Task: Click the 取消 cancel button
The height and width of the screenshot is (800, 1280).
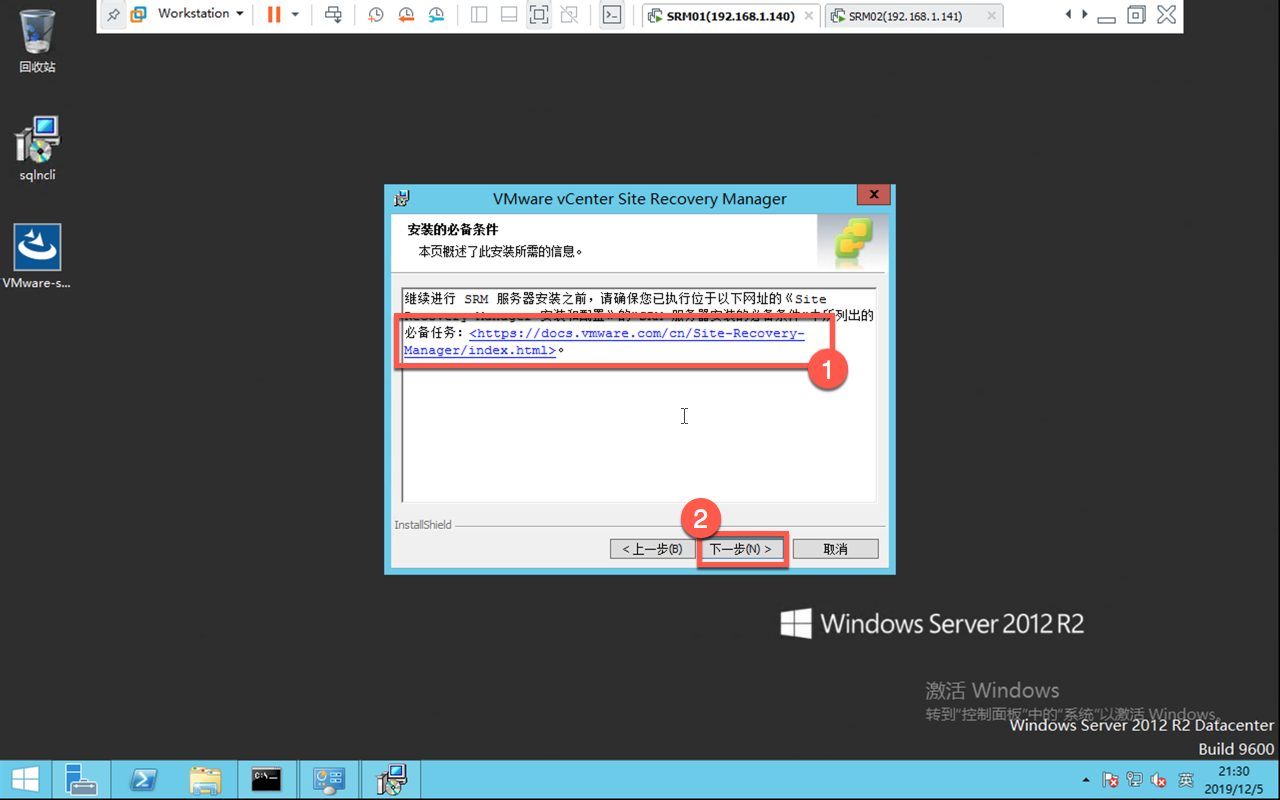Action: coord(835,549)
